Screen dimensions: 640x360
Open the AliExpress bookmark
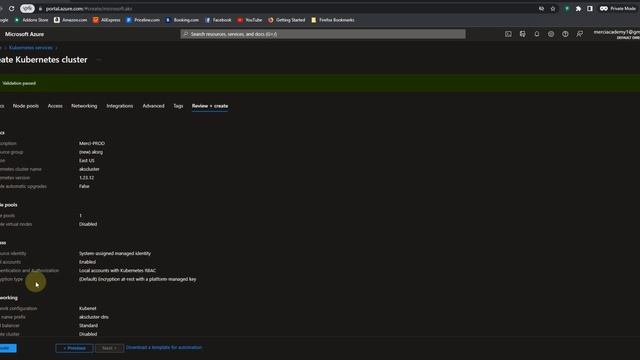[107, 20]
